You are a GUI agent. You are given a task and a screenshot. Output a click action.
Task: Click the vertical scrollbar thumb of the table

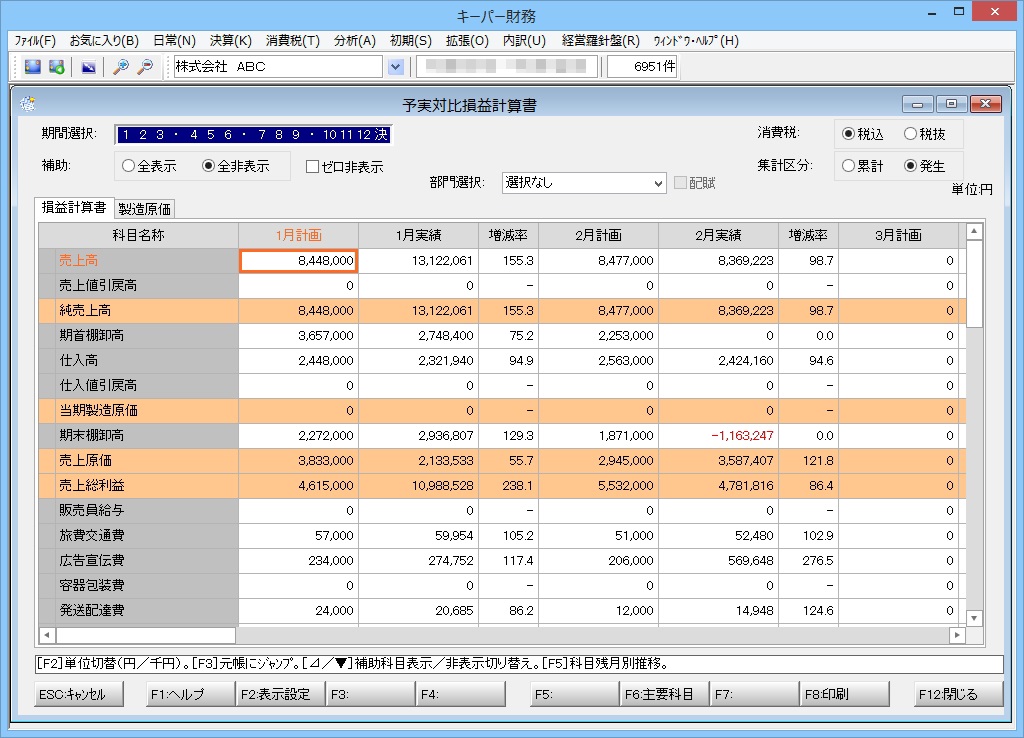[974, 283]
